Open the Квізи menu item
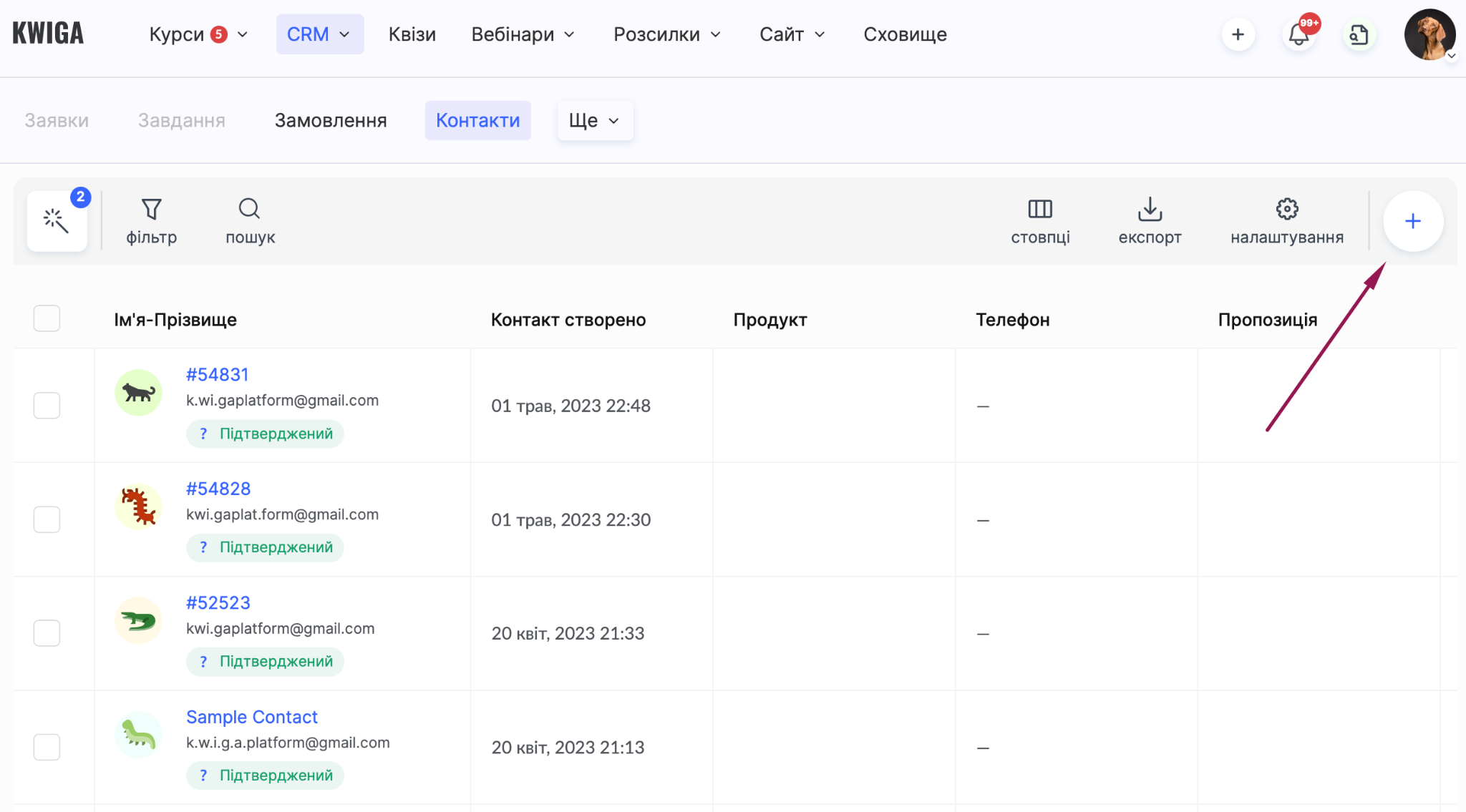This screenshot has width=1466, height=812. click(412, 34)
